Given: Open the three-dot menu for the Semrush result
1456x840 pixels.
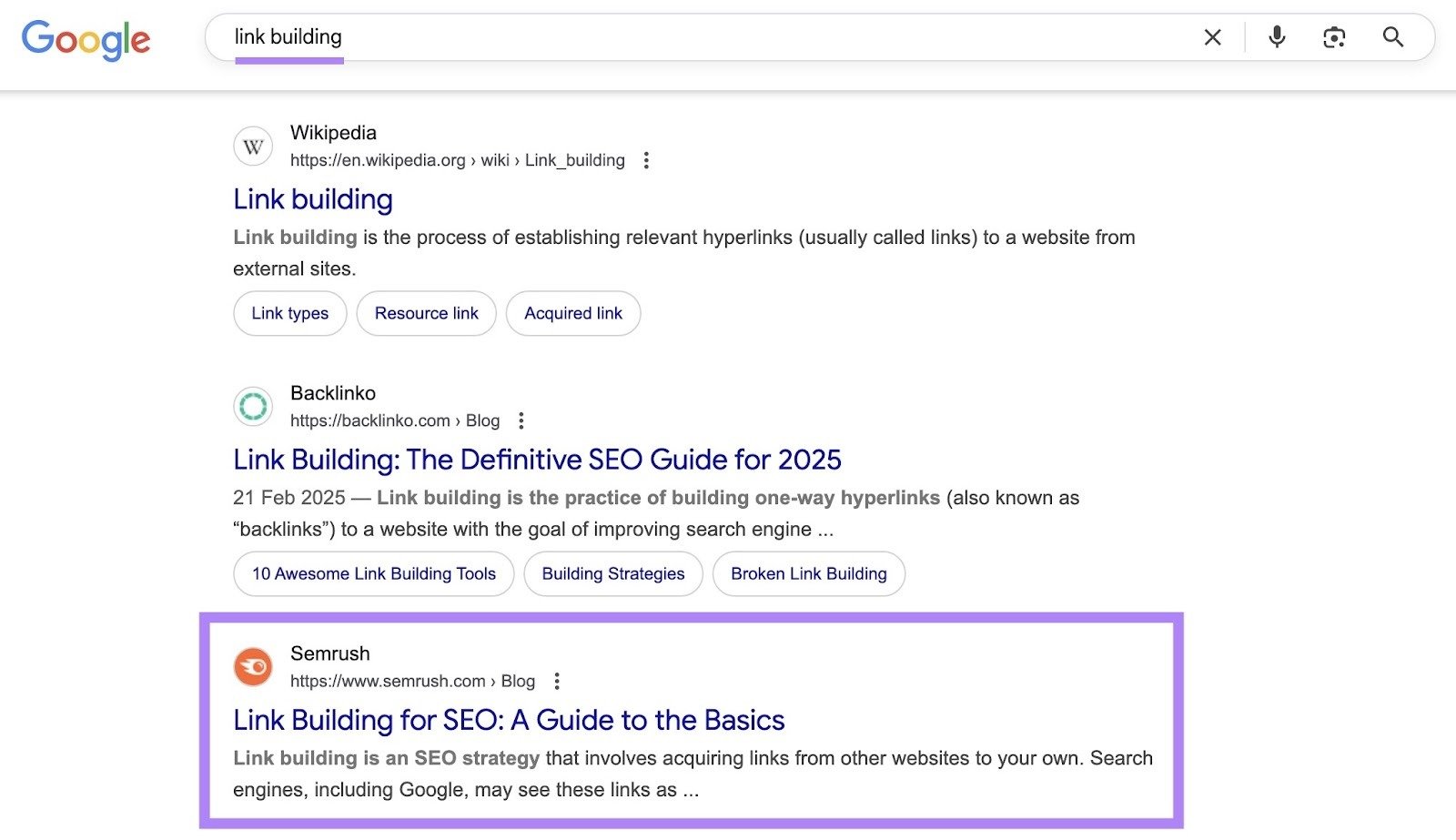Looking at the screenshot, I should 558,681.
